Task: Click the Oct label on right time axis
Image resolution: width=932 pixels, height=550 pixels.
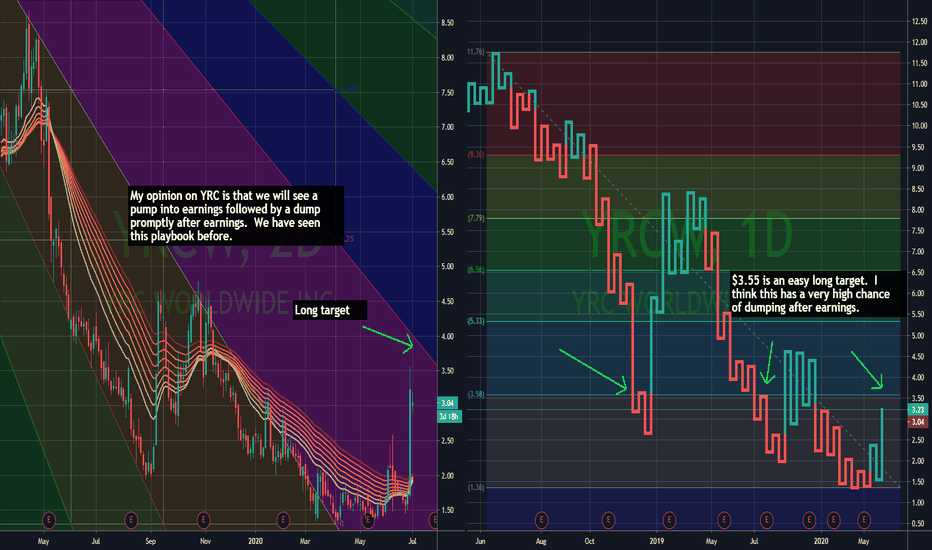Action: click(x=589, y=541)
